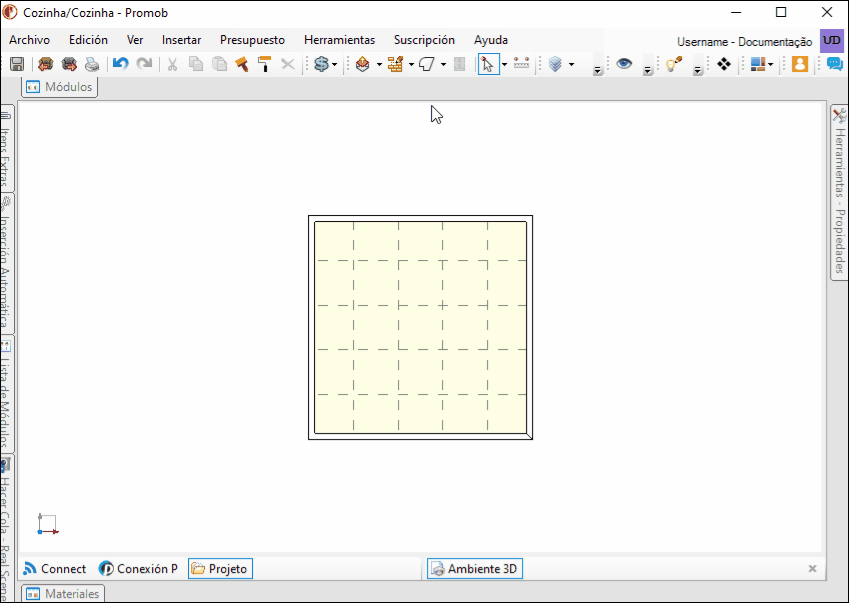Screen dimensions: 849x603
Task: Select the paint brush tool
Action: pos(241,64)
